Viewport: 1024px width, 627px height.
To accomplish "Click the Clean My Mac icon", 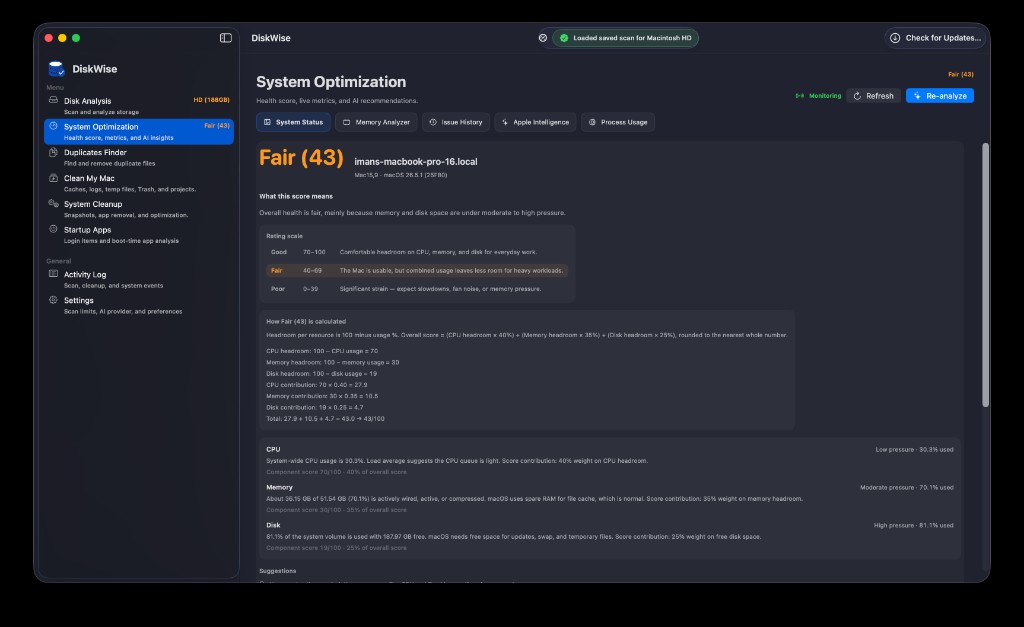I will 53,178.
